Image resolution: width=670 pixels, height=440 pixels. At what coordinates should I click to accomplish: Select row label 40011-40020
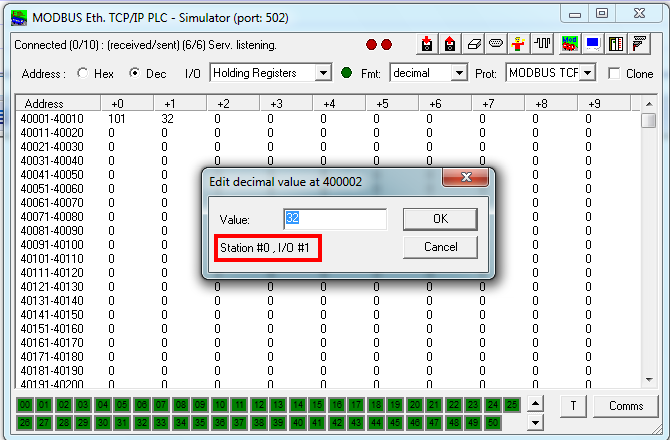52,133
